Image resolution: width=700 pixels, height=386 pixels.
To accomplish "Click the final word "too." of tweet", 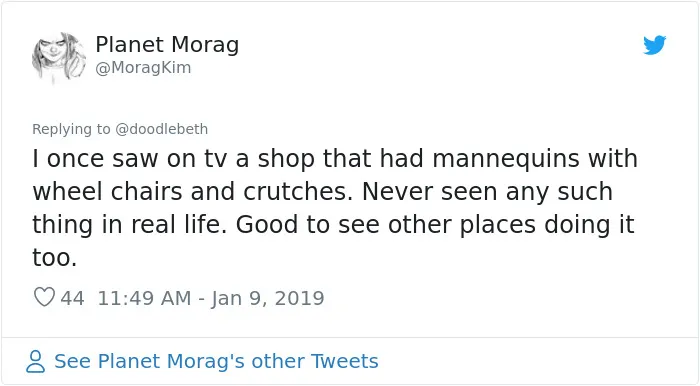I will (54, 258).
